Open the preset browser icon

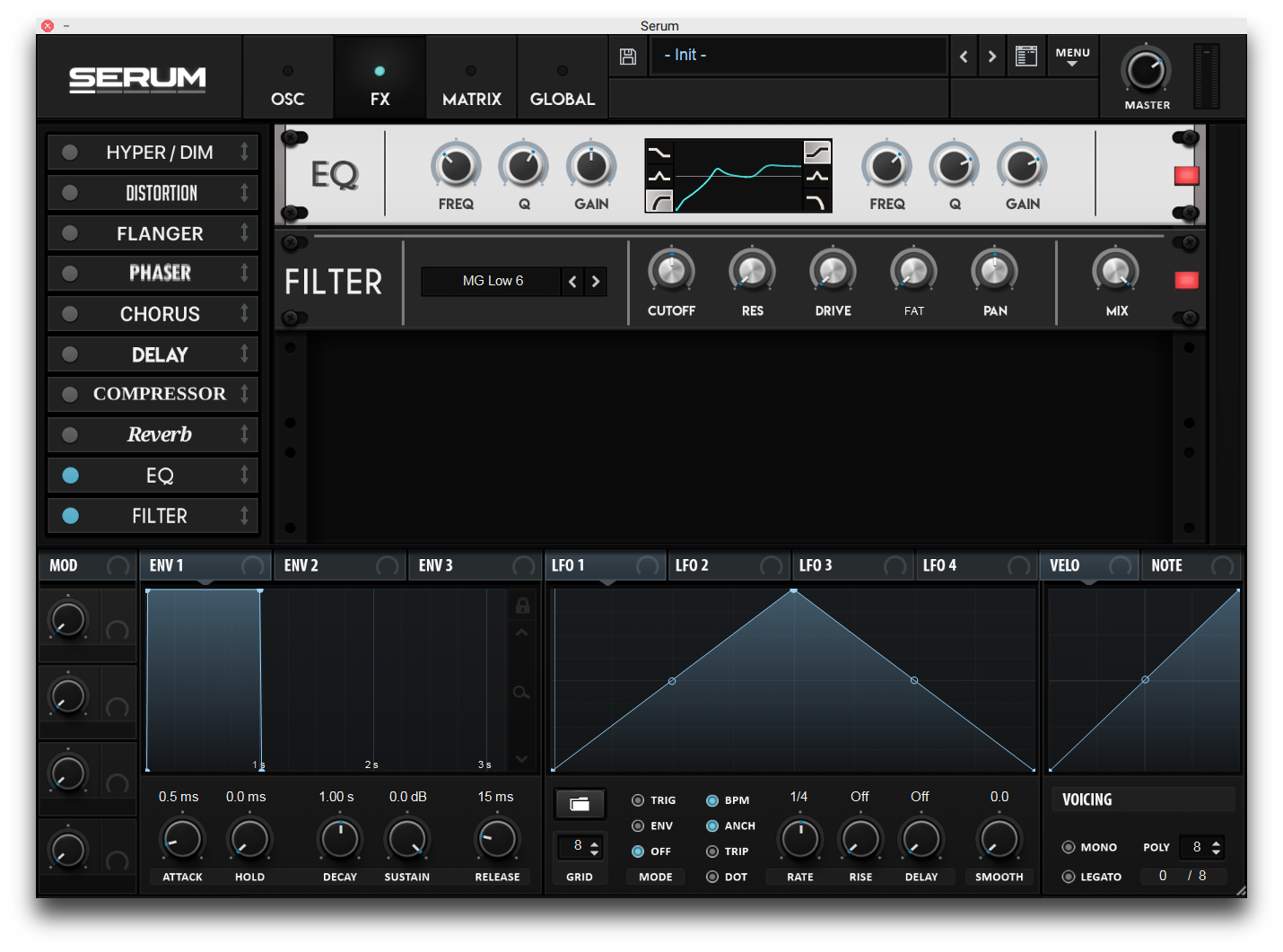pos(1026,57)
